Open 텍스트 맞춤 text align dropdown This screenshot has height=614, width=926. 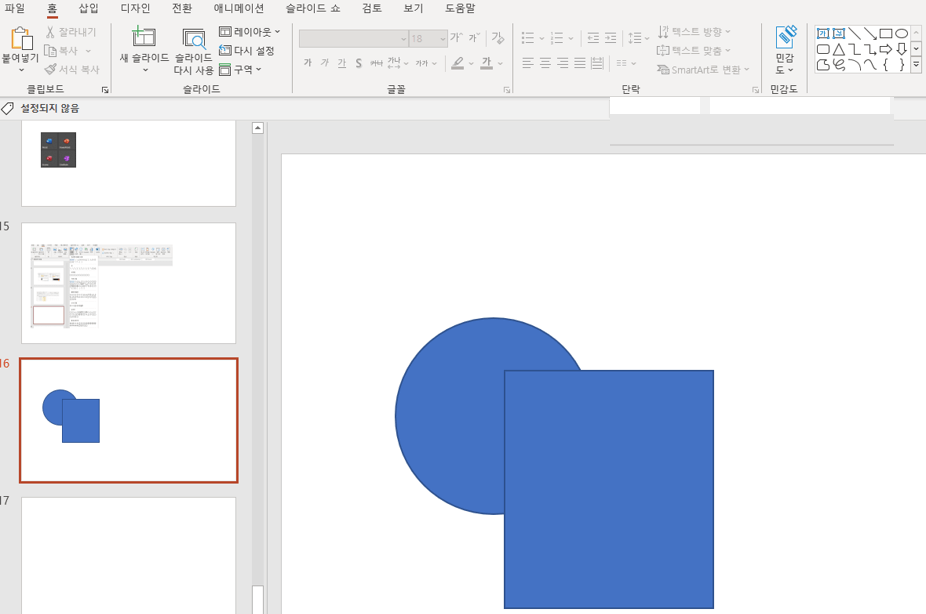694,51
